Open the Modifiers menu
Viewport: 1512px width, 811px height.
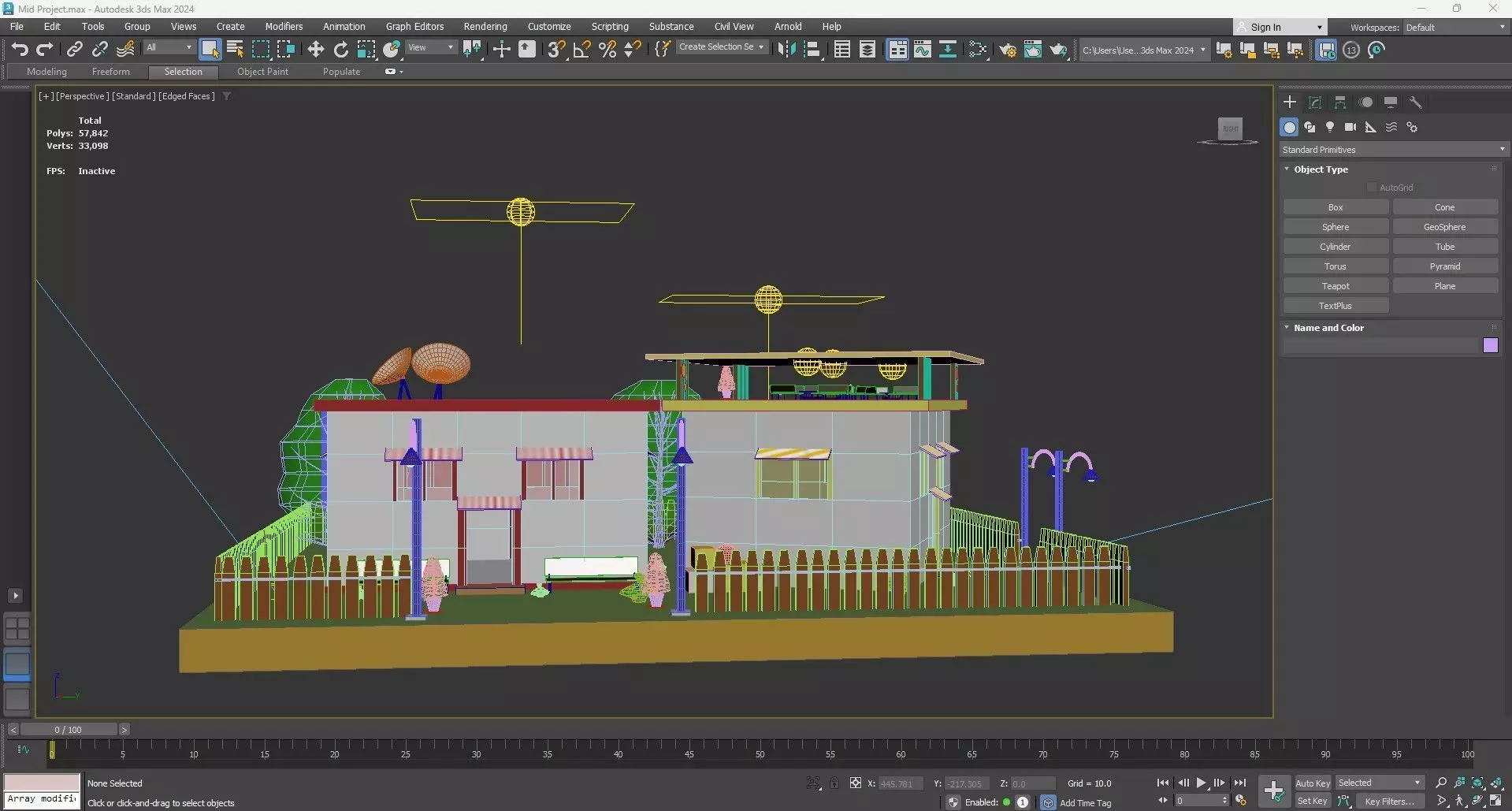coord(284,26)
